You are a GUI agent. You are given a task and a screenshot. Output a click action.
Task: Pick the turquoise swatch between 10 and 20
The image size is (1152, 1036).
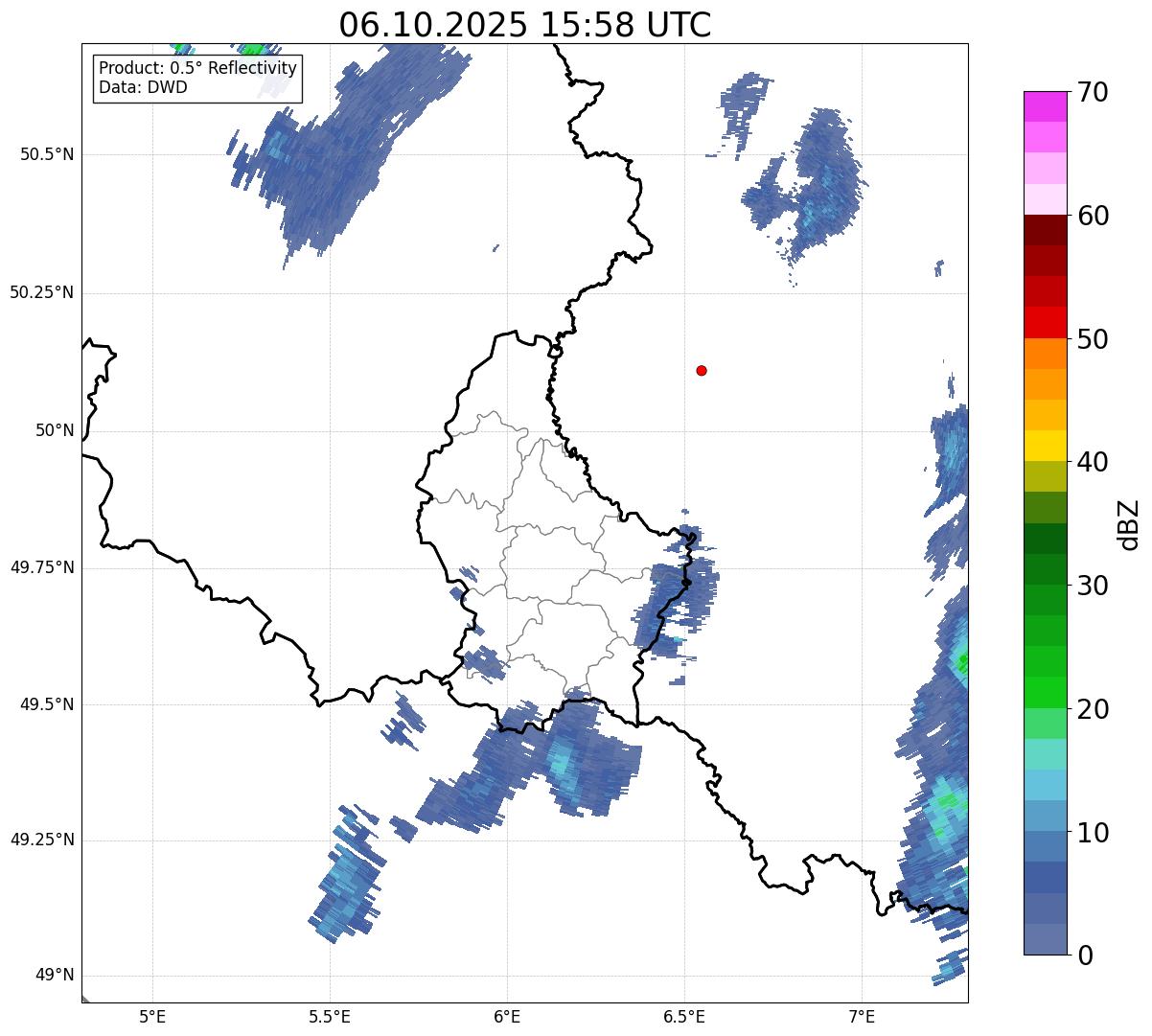(x=1045, y=754)
